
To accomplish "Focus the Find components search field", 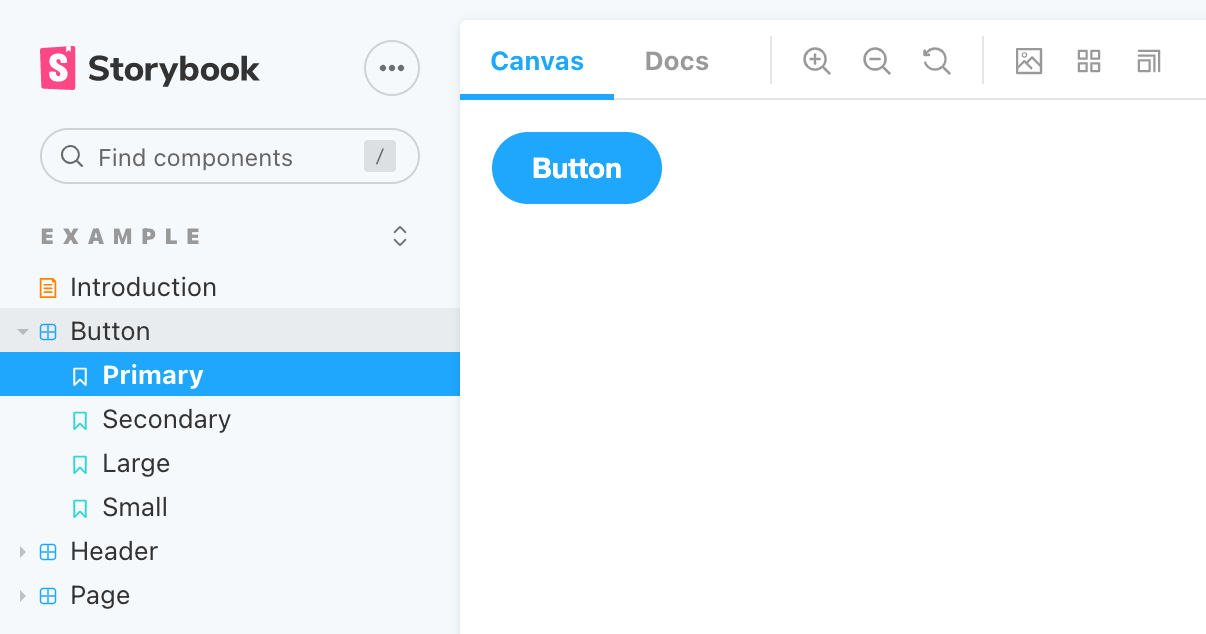I will pyautogui.click(x=230, y=157).
